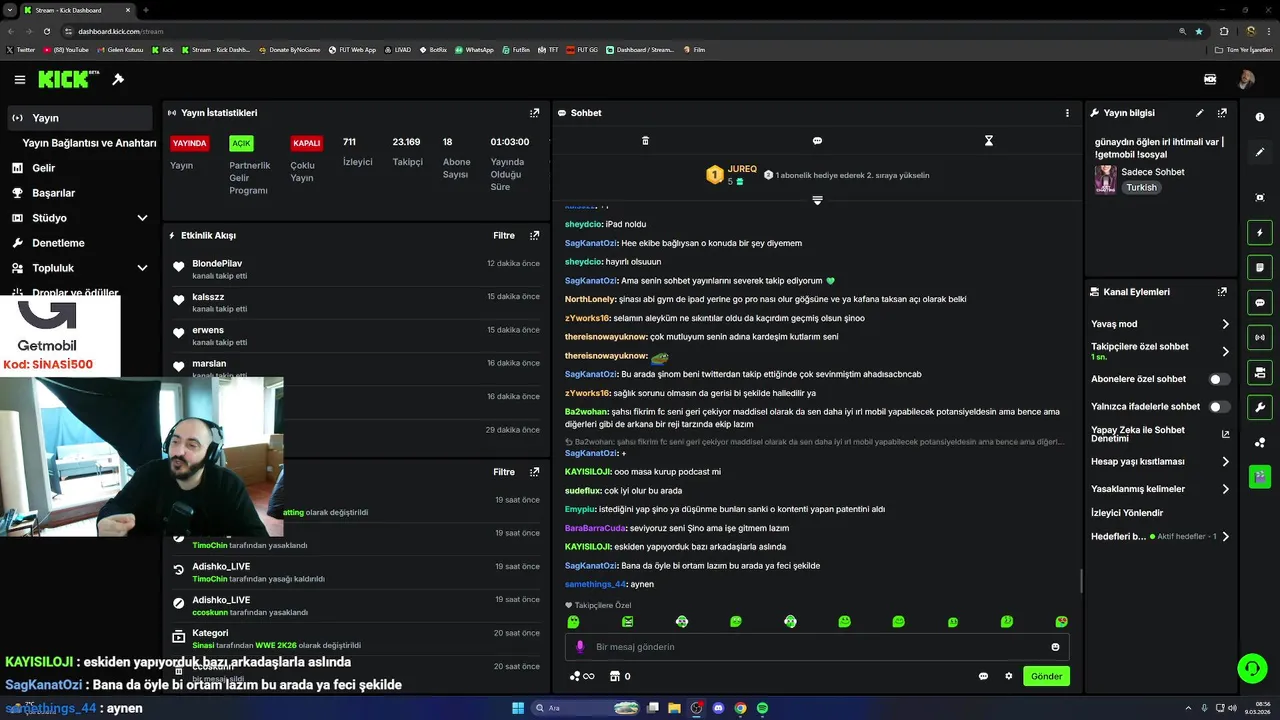Select the first green emote in emote row
This screenshot has width=1280, height=720.
point(573,622)
